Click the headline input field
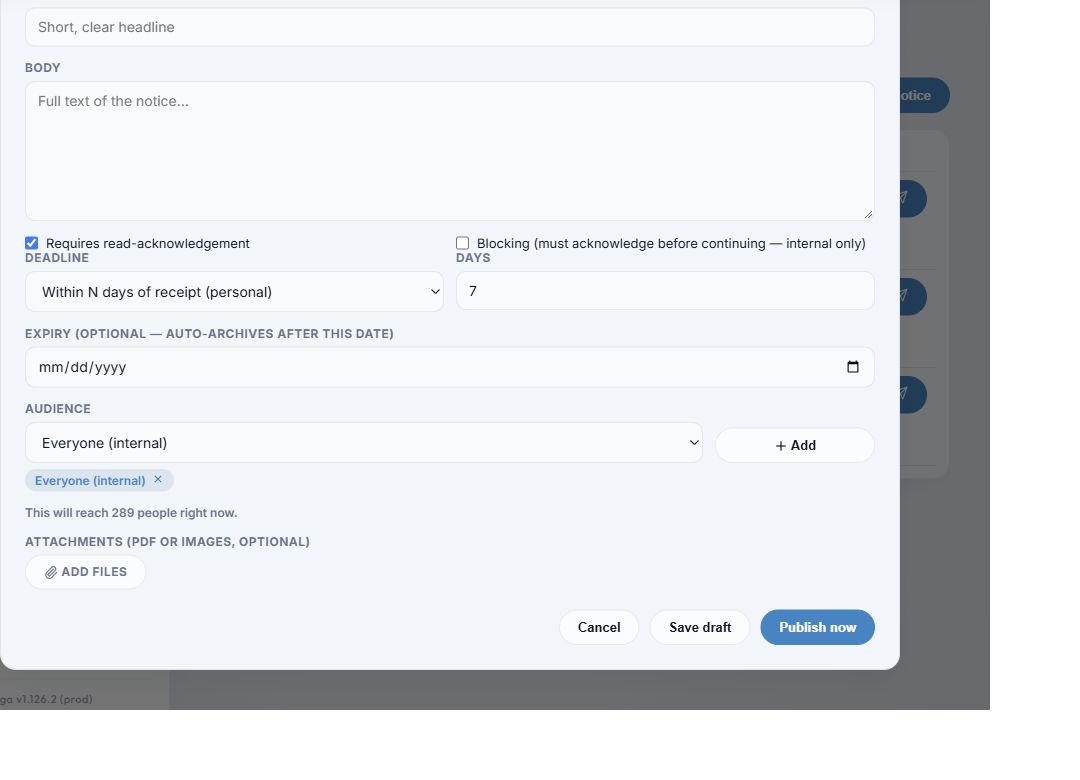 [x=450, y=28]
